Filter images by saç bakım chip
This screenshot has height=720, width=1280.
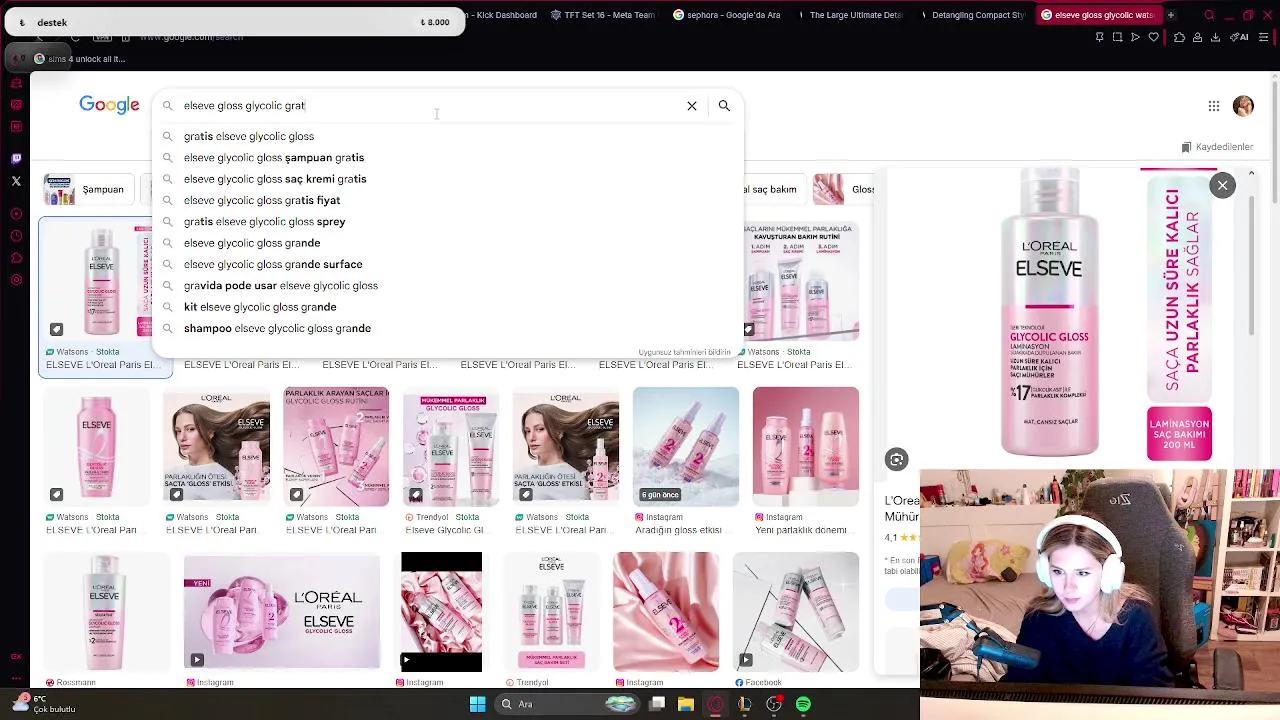click(774, 189)
